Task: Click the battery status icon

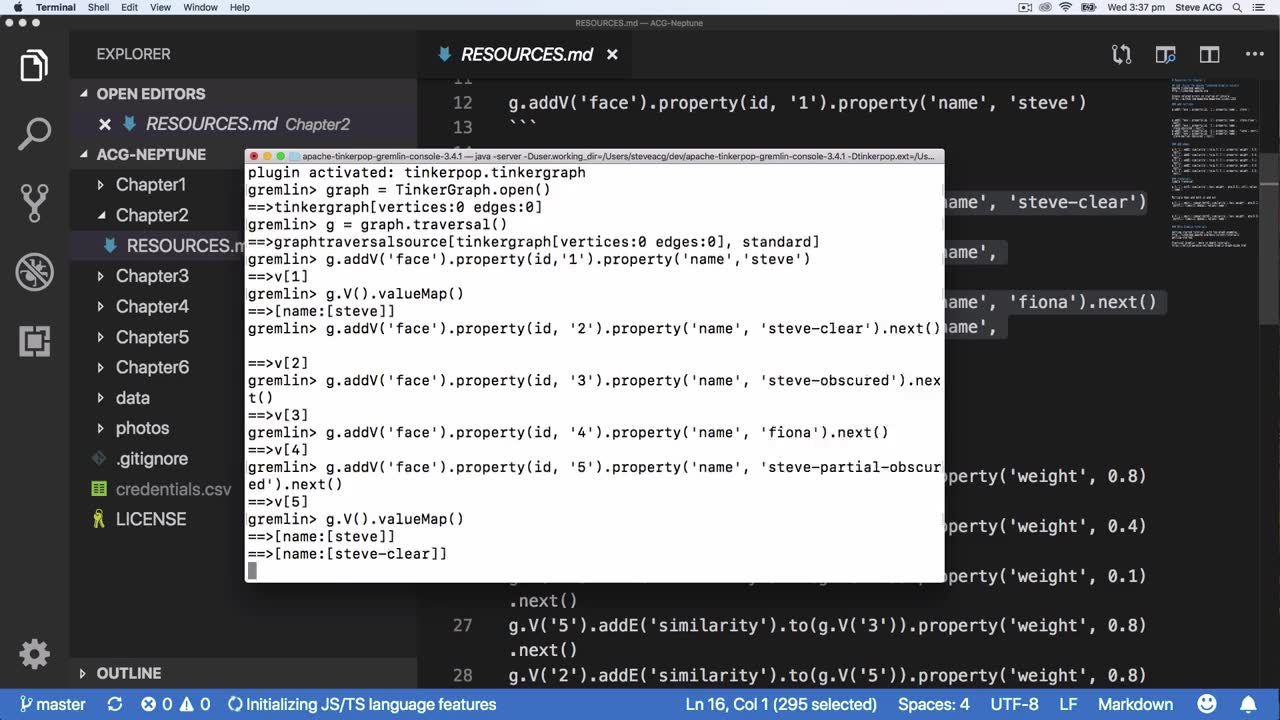Action: (x=1088, y=7)
